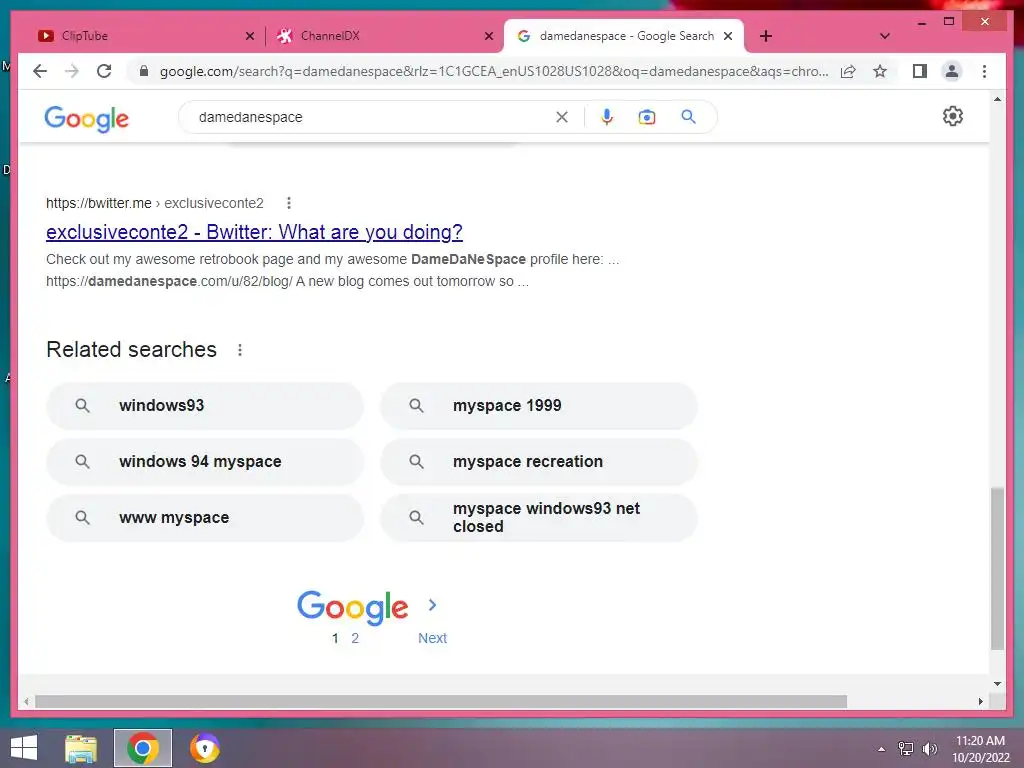This screenshot has height=768, width=1024.
Task: Search related term windows93
Action: [204, 406]
